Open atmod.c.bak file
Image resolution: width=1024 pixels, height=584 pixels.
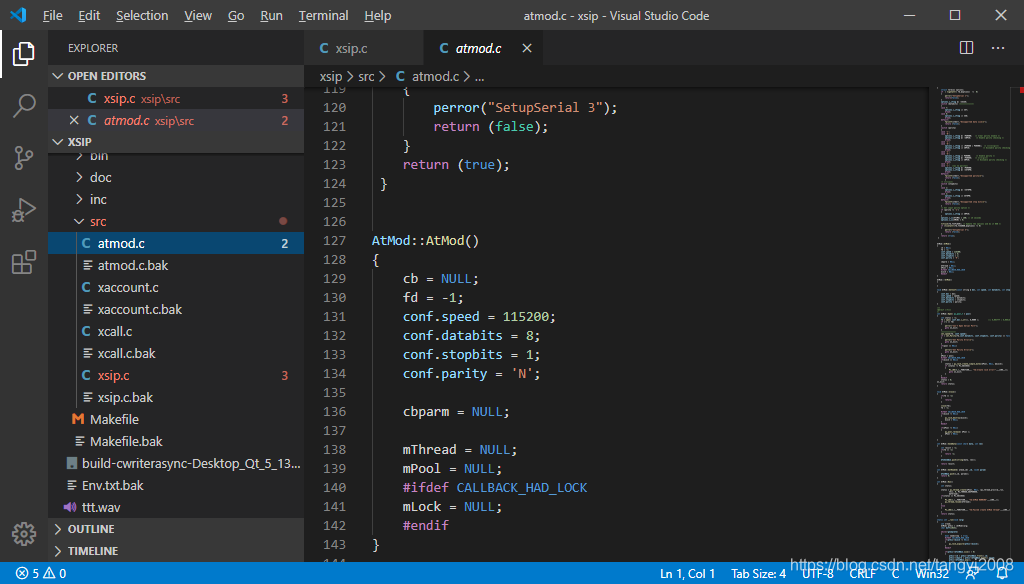tap(176, 265)
